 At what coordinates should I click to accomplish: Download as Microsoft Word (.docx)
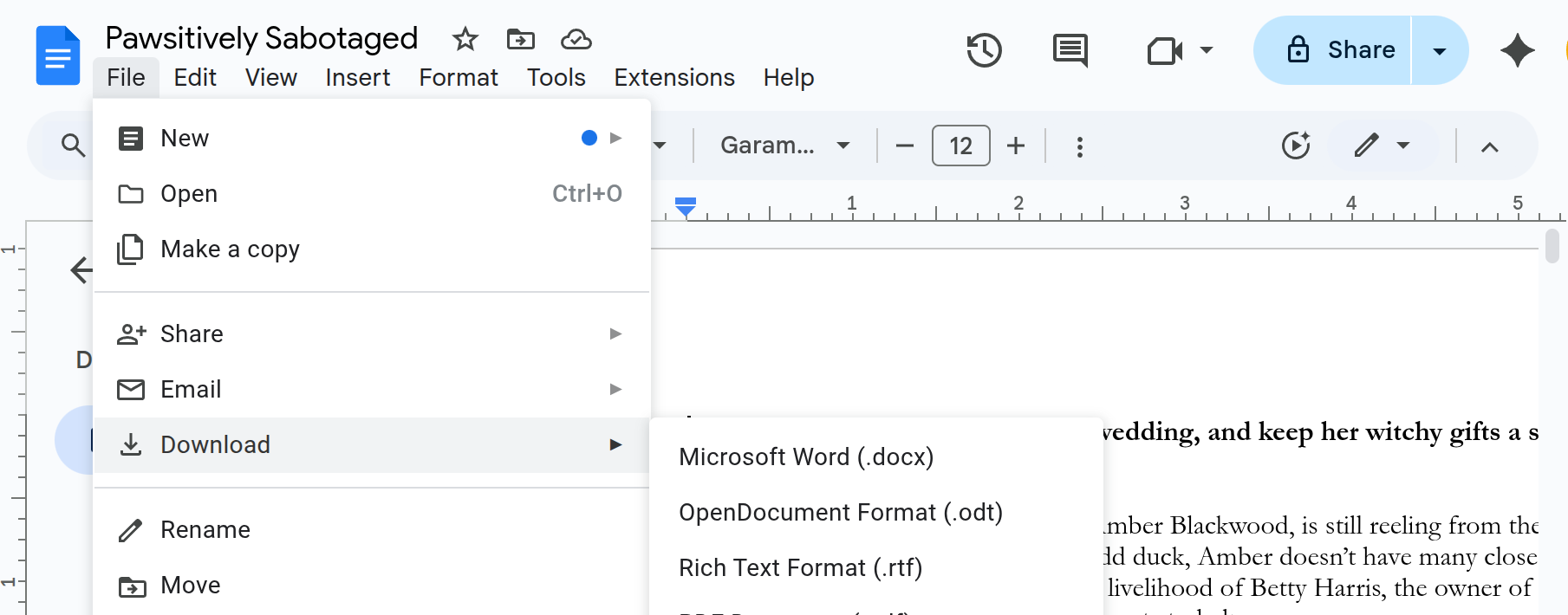coord(876,456)
